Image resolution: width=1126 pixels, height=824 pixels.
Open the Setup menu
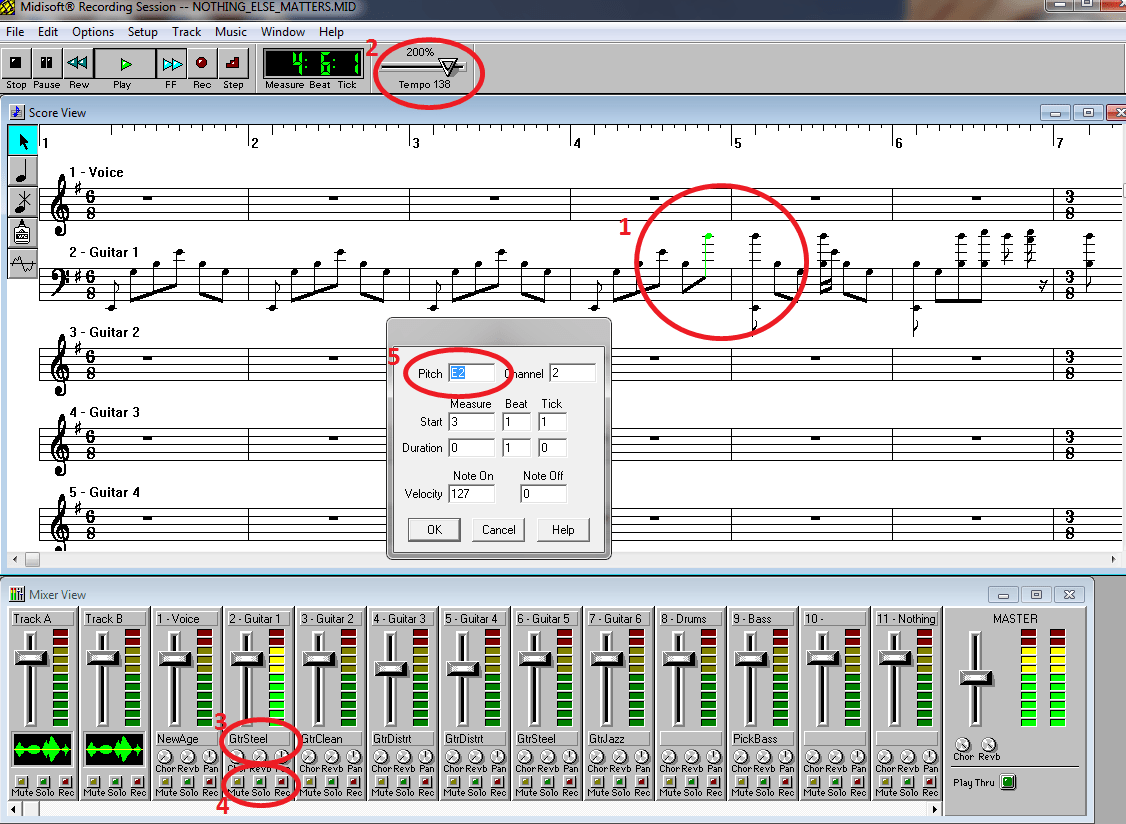142,32
